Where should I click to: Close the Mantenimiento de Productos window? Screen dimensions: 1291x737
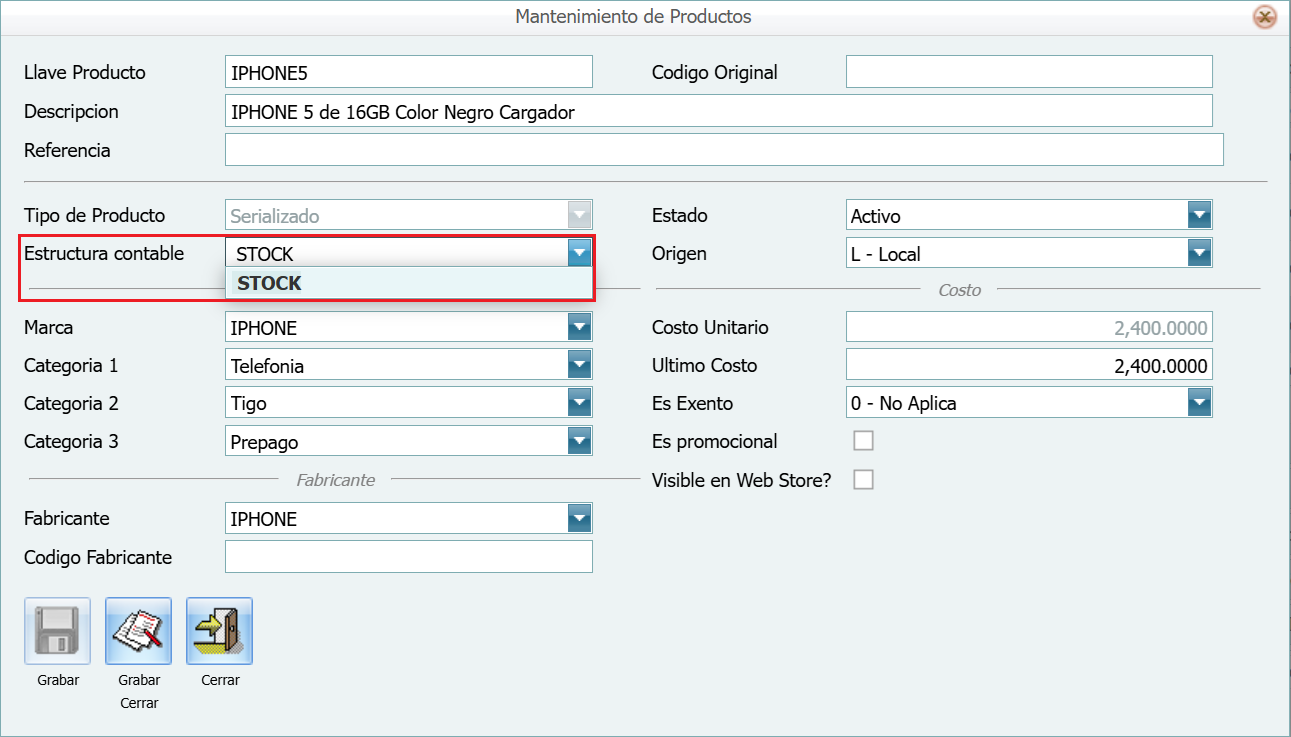1265,17
